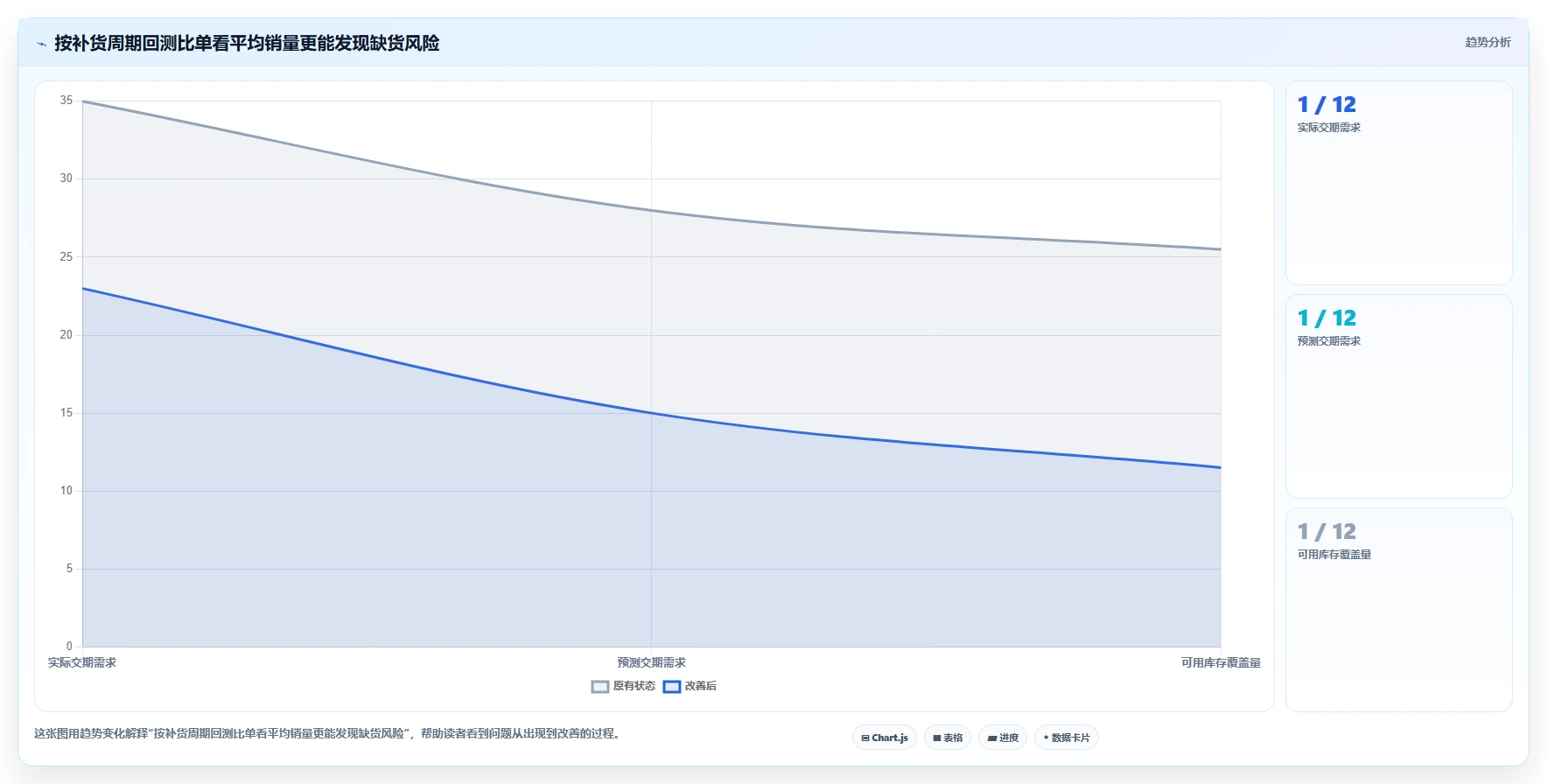Open the 实际交期需求 1/12 card
The width and height of the screenshot is (1547, 784).
(x=1398, y=183)
